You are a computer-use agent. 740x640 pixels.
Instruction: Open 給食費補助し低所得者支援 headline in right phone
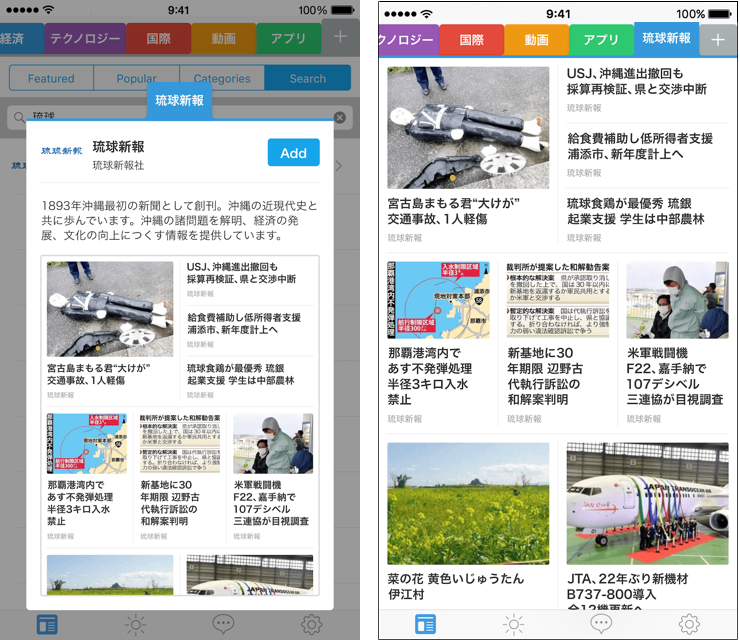click(640, 146)
